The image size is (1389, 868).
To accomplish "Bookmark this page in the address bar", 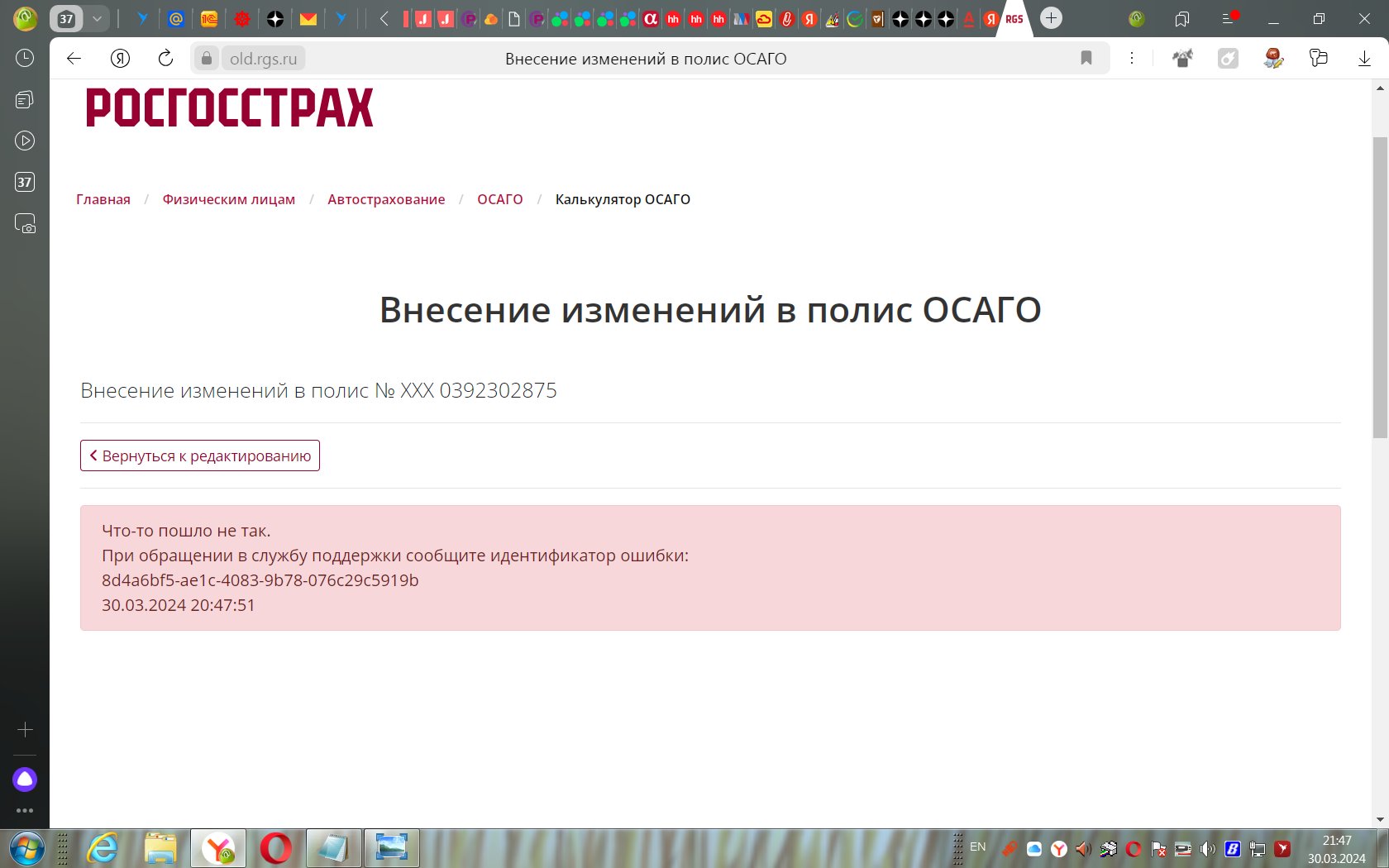I will pyautogui.click(x=1086, y=58).
